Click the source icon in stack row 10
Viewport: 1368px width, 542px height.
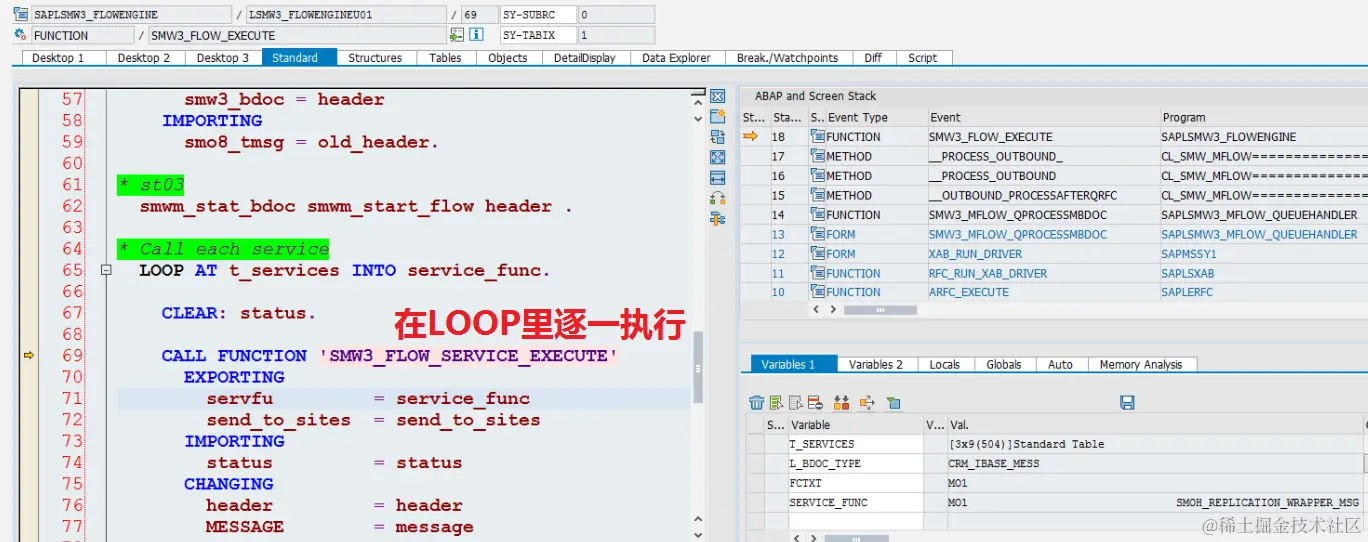[x=817, y=293]
